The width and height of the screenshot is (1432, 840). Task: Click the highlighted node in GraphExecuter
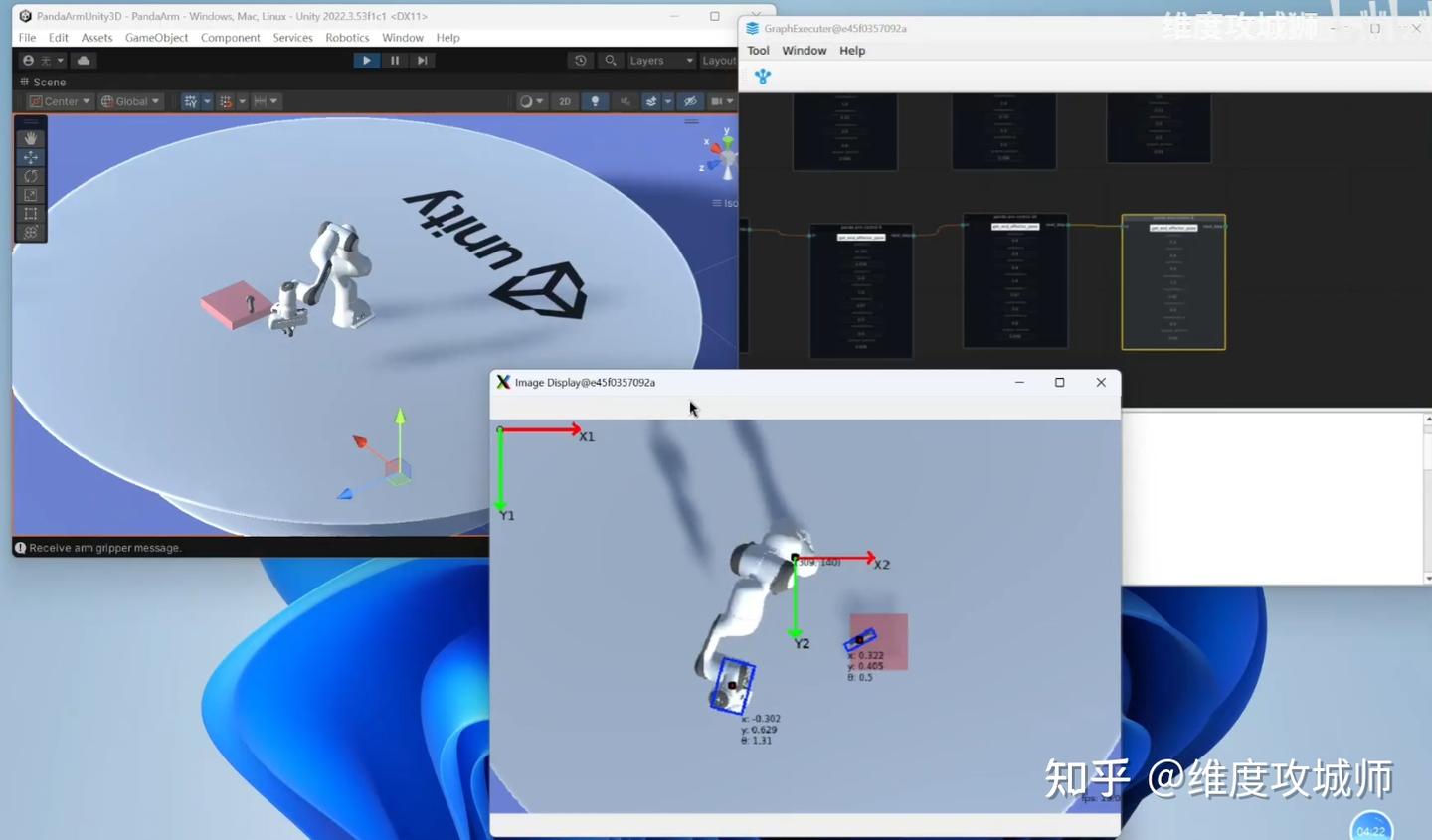tap(1173, 281)
